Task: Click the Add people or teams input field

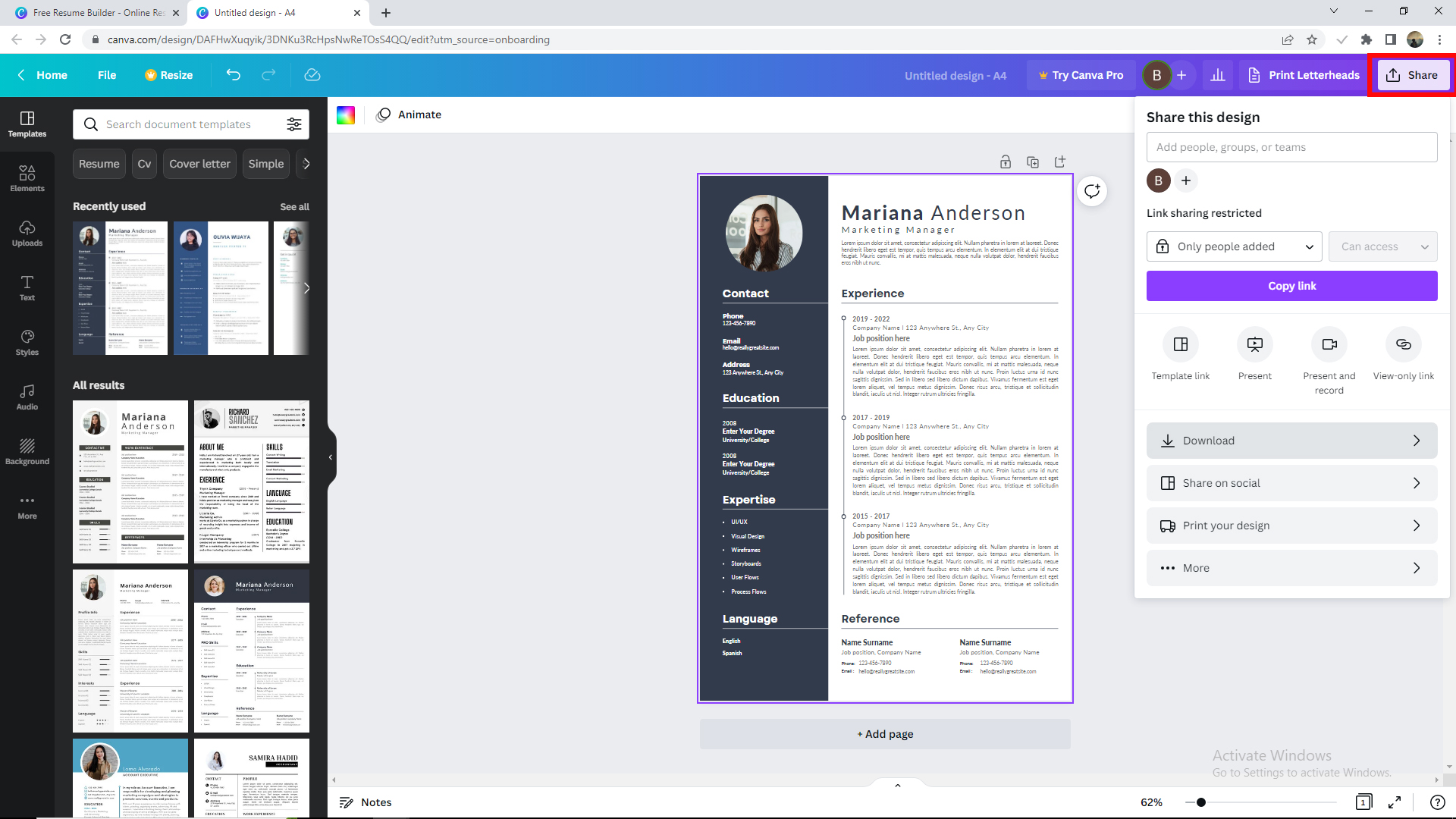Action: pyautogui.click(x=1292, y=147)
